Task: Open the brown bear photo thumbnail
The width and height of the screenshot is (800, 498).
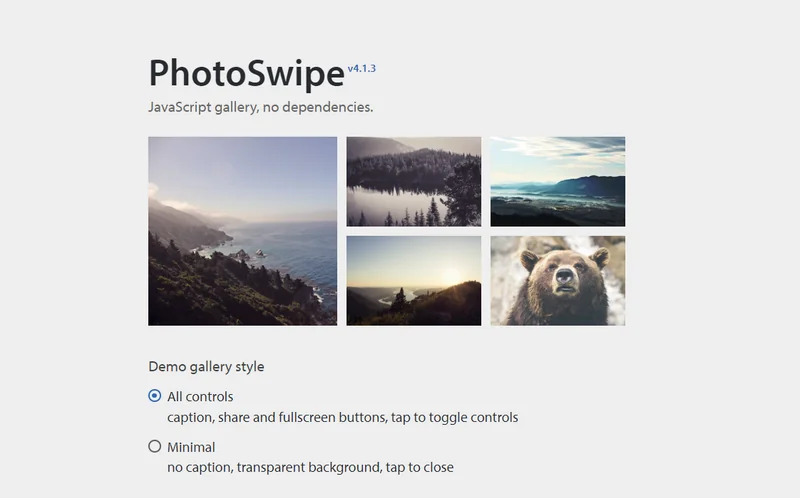Action: [x=558, y=280]
